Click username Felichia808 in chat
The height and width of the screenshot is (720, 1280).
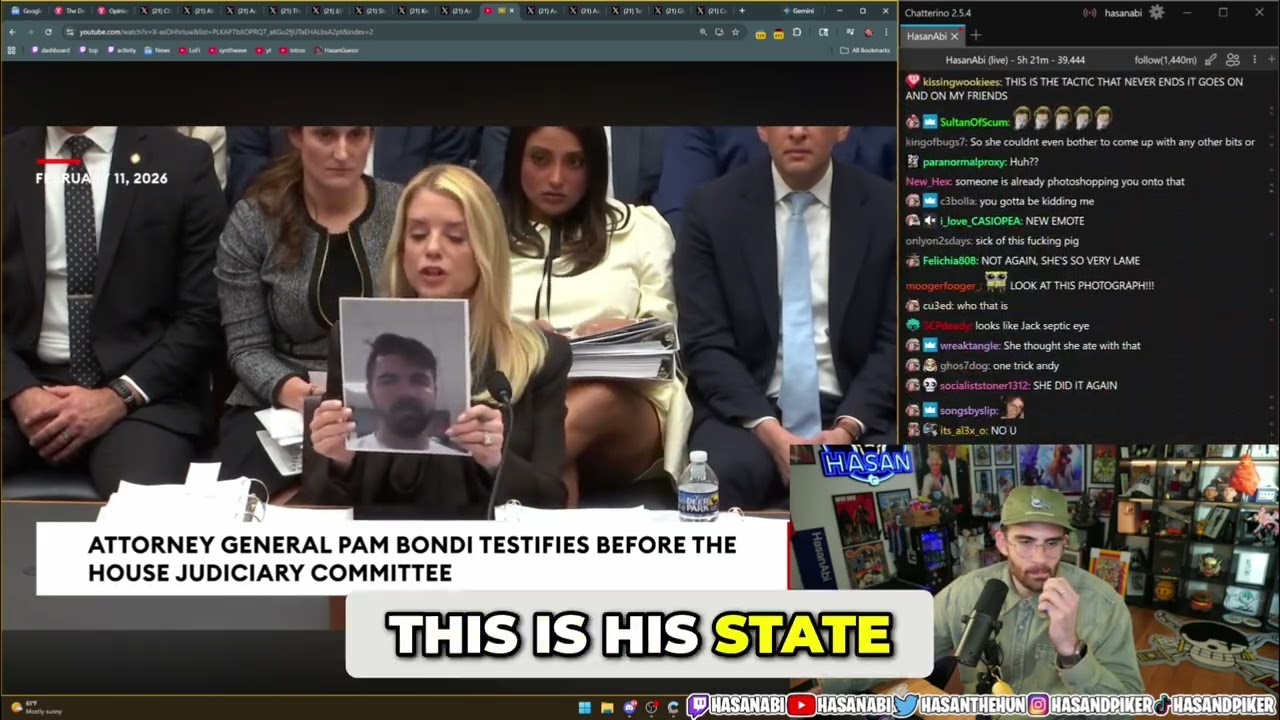[x=949, y=260]
